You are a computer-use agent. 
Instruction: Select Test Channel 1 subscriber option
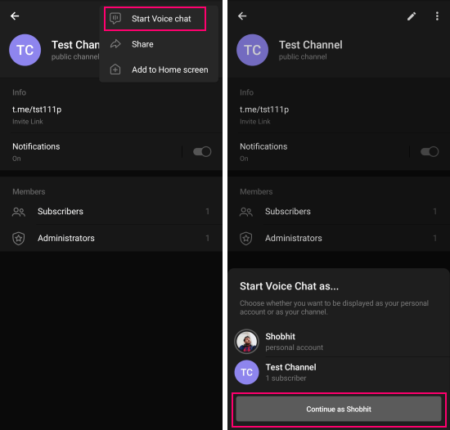coord(339,372)
